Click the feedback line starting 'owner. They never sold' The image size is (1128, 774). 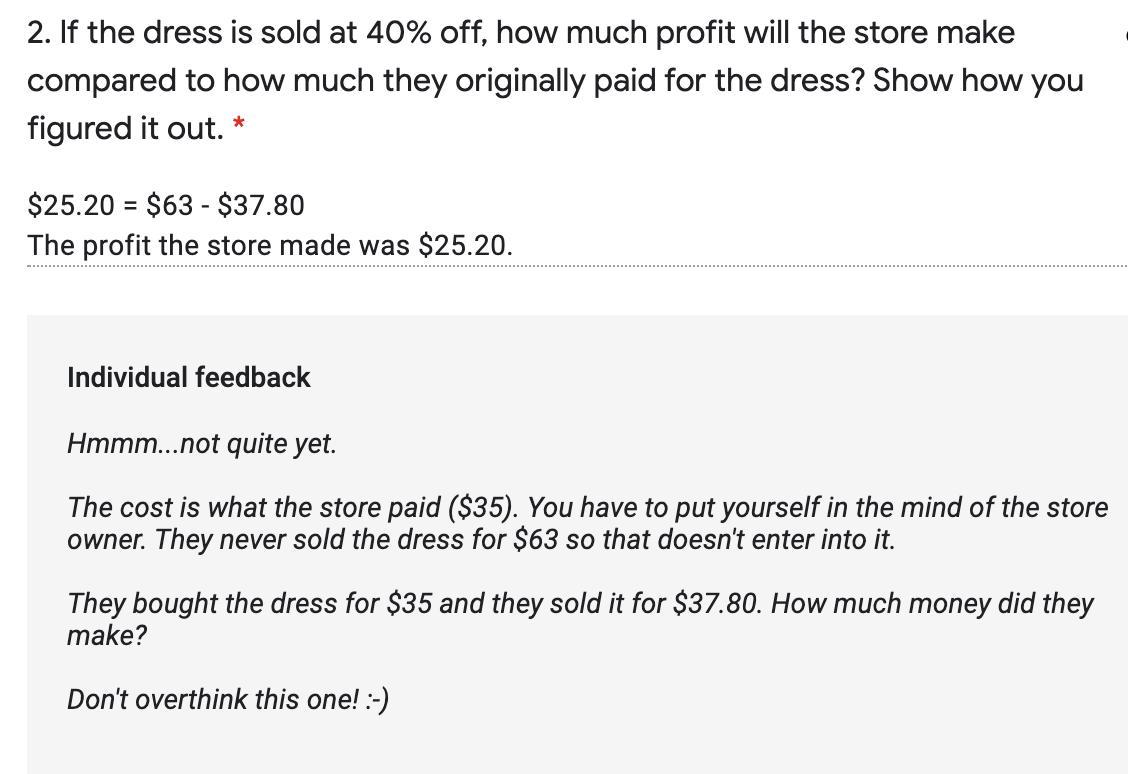coord(480,540)
